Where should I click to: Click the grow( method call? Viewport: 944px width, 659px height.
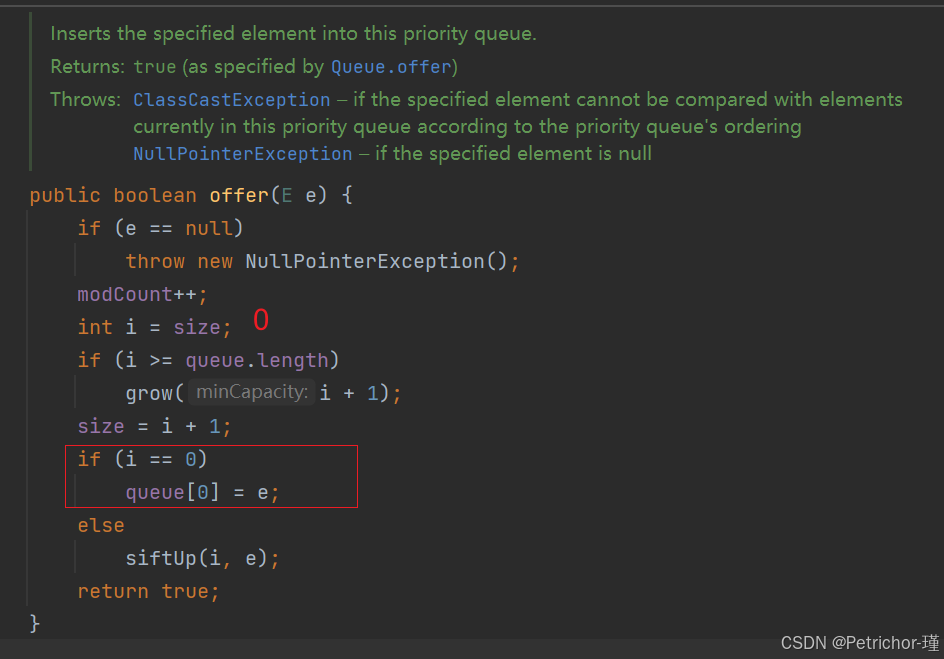154,394
